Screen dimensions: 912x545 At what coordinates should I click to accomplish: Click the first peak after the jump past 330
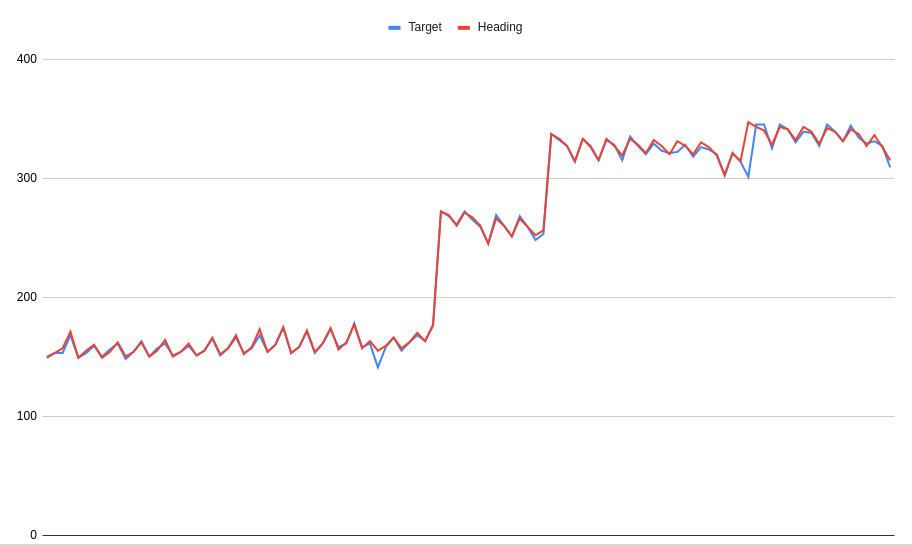(x=551, y=134)
